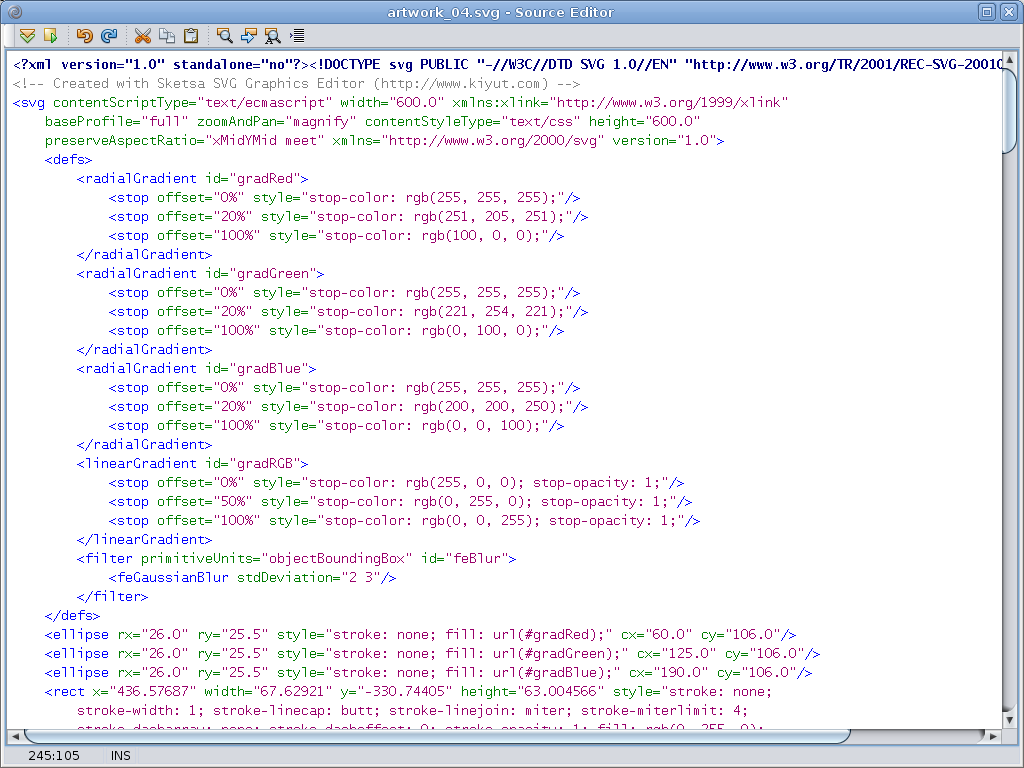Open the Find and Replace tool
1024x768 pixels.
click(x=272, y=36)
